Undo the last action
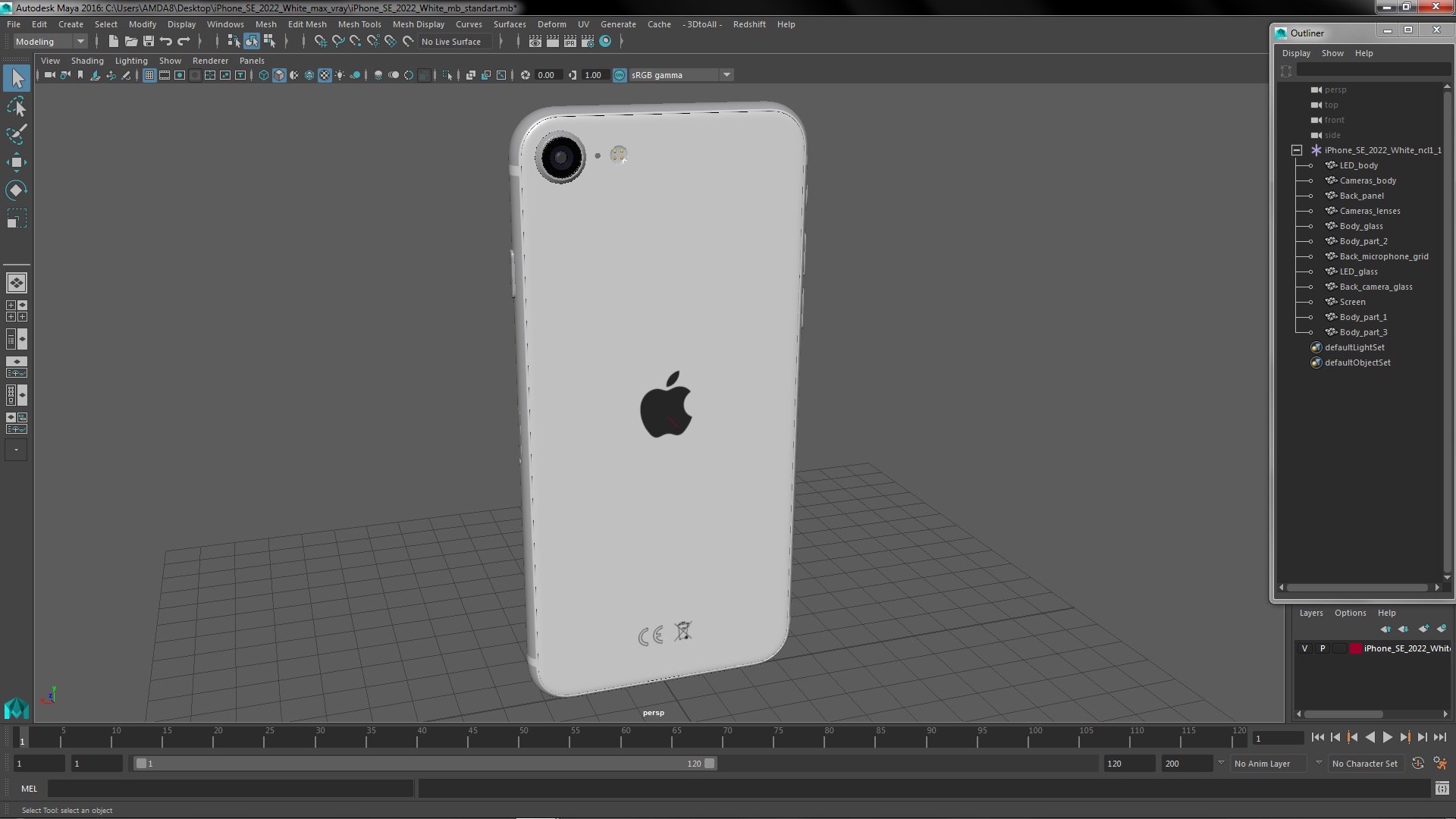 click(x=166, y=42)
